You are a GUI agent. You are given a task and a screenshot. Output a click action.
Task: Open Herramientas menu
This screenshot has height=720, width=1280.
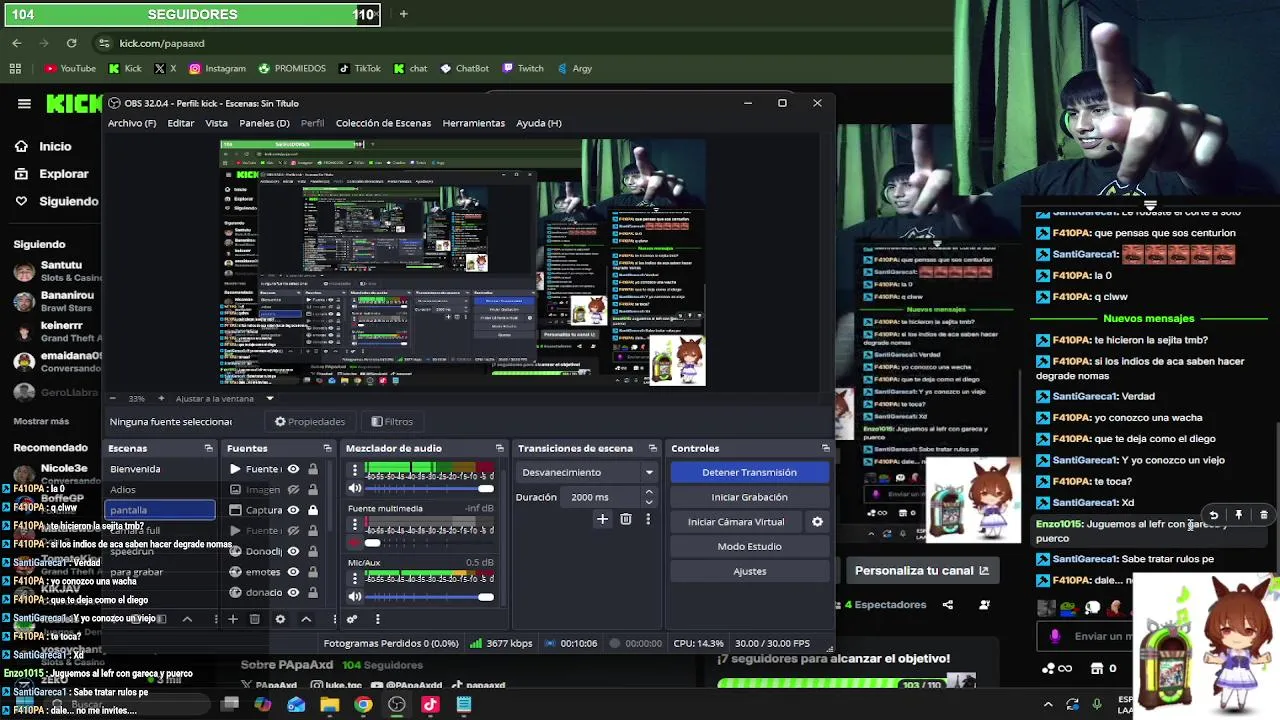coord(474,123)
